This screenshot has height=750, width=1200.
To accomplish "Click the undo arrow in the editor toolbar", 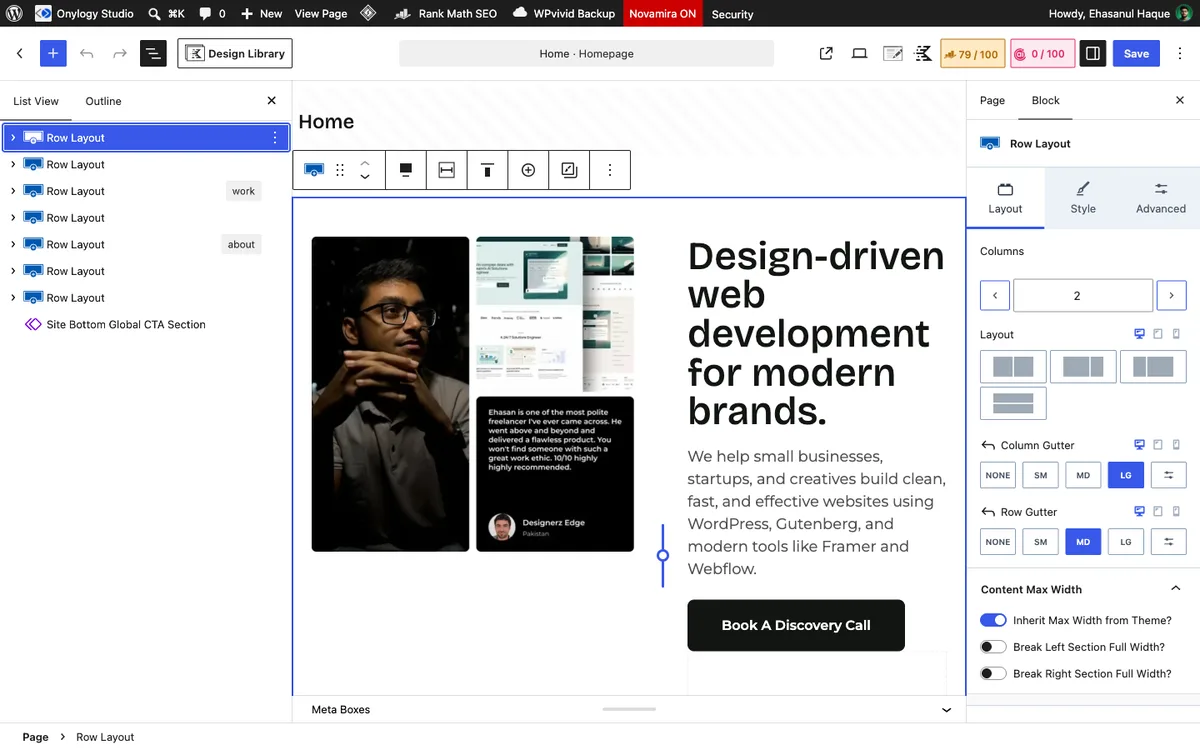I will pyautogui.click(x=87, y=53).
